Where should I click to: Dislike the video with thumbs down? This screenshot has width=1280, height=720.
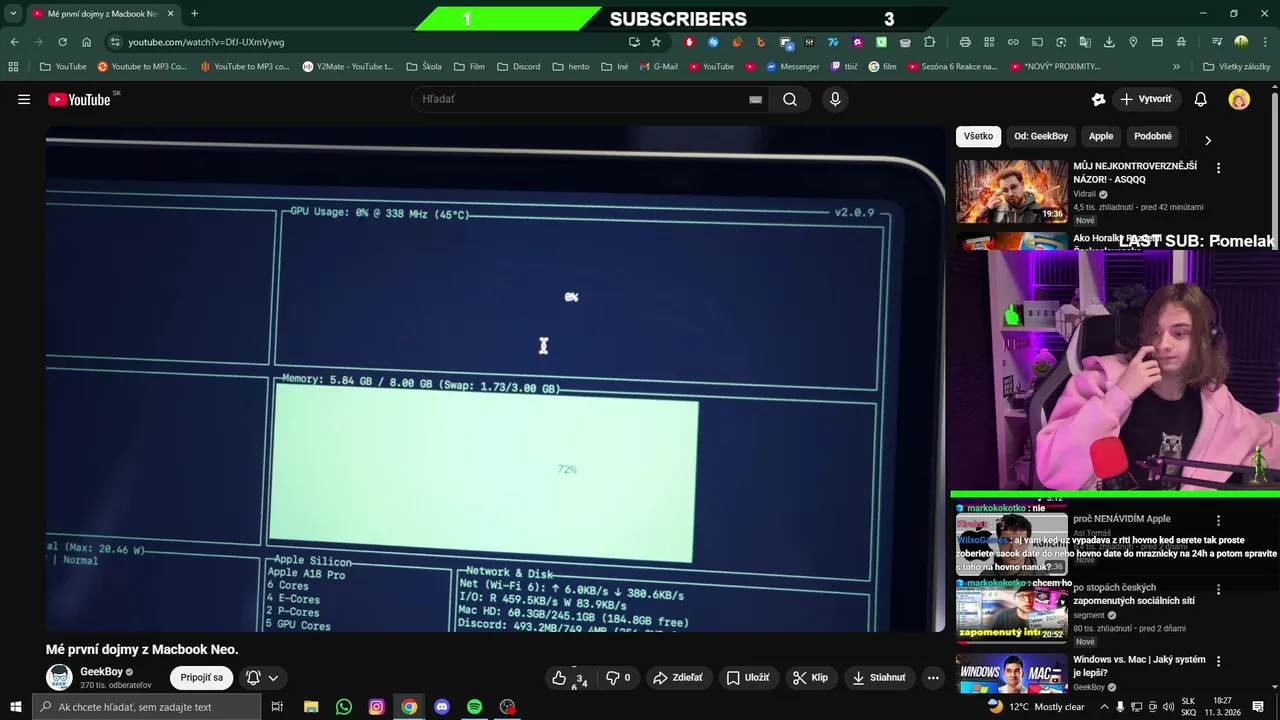point(619,678)
